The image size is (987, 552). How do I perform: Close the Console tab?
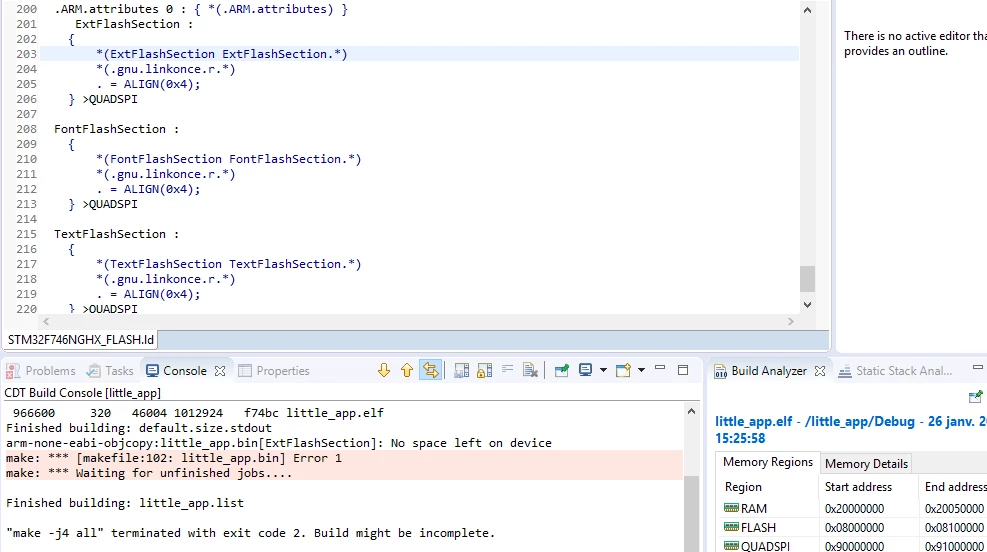tap(220, 371)
